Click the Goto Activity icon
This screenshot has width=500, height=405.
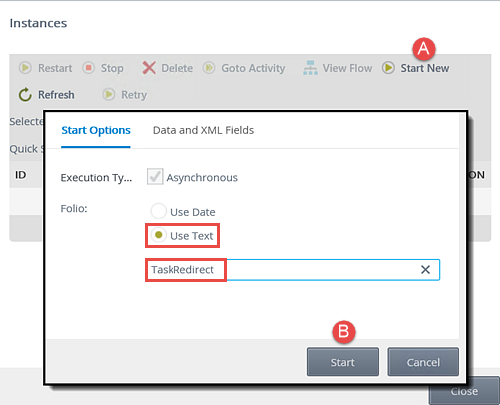(209, 68)
